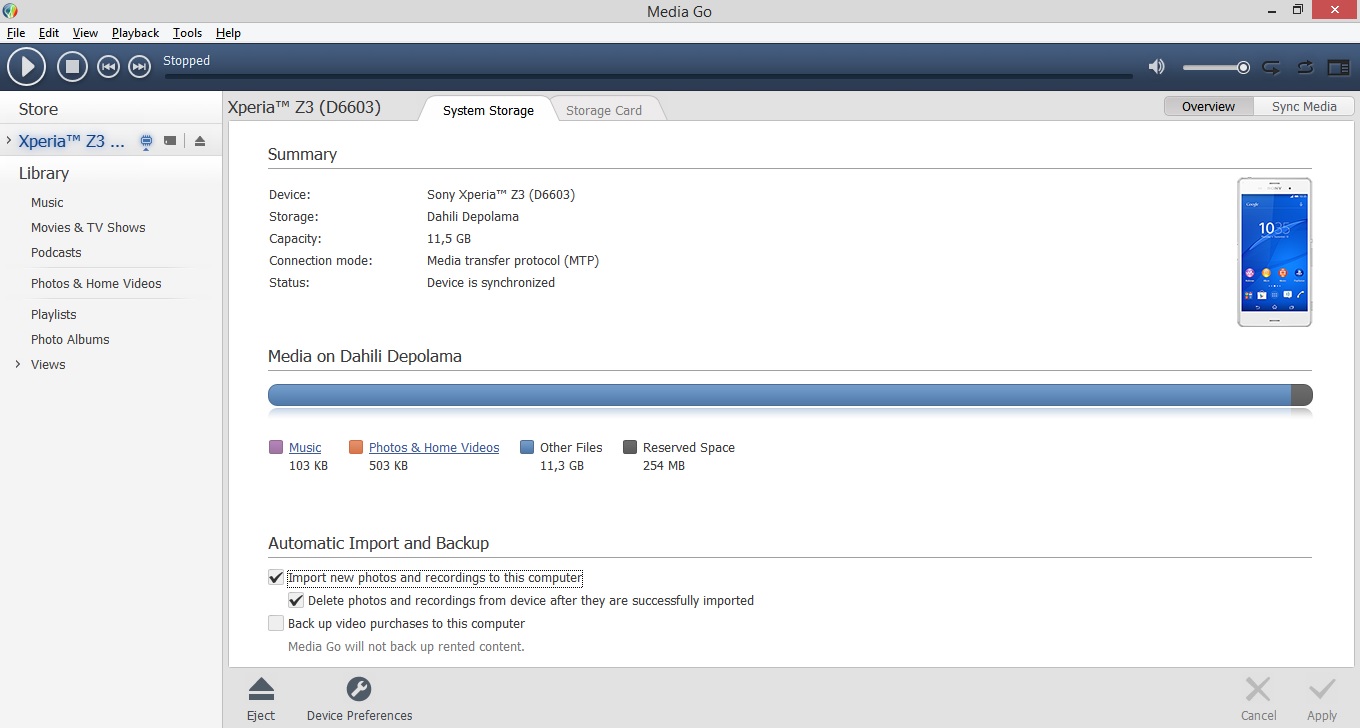The image size is (1360, 728).
Task: Skip to the next track
Action: click(140, 67)
